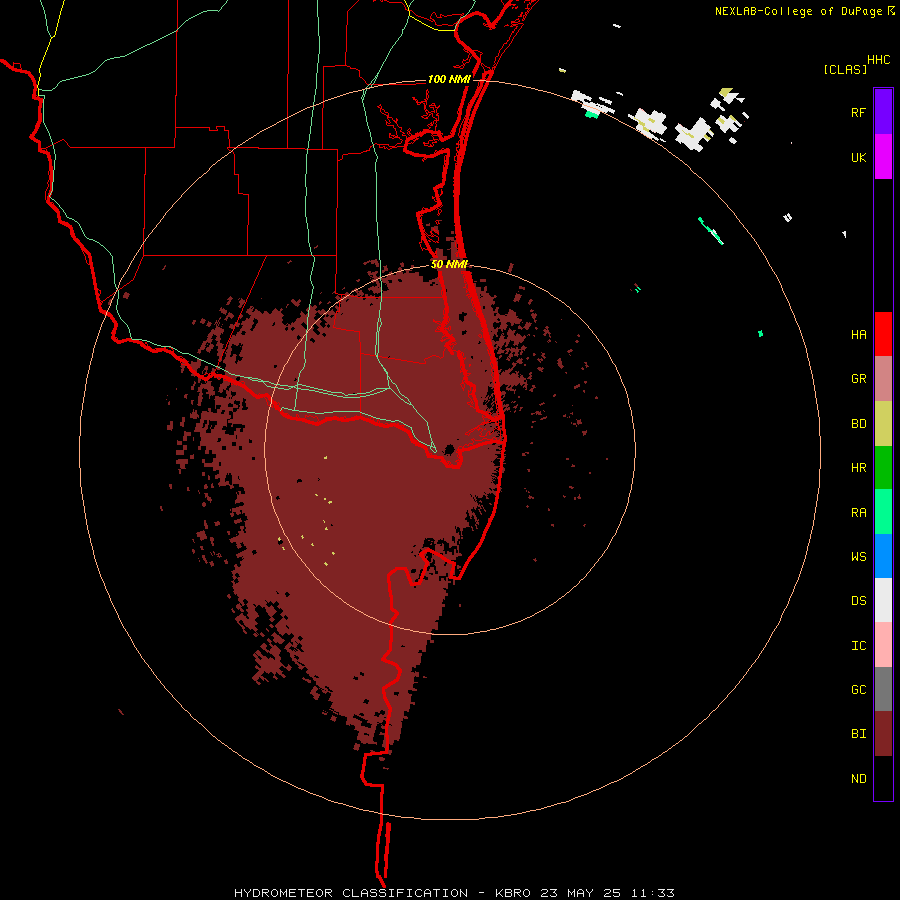Screen dimensions: 900x900
Task: Click the [CLAS] units label
Action: (845, 69)
